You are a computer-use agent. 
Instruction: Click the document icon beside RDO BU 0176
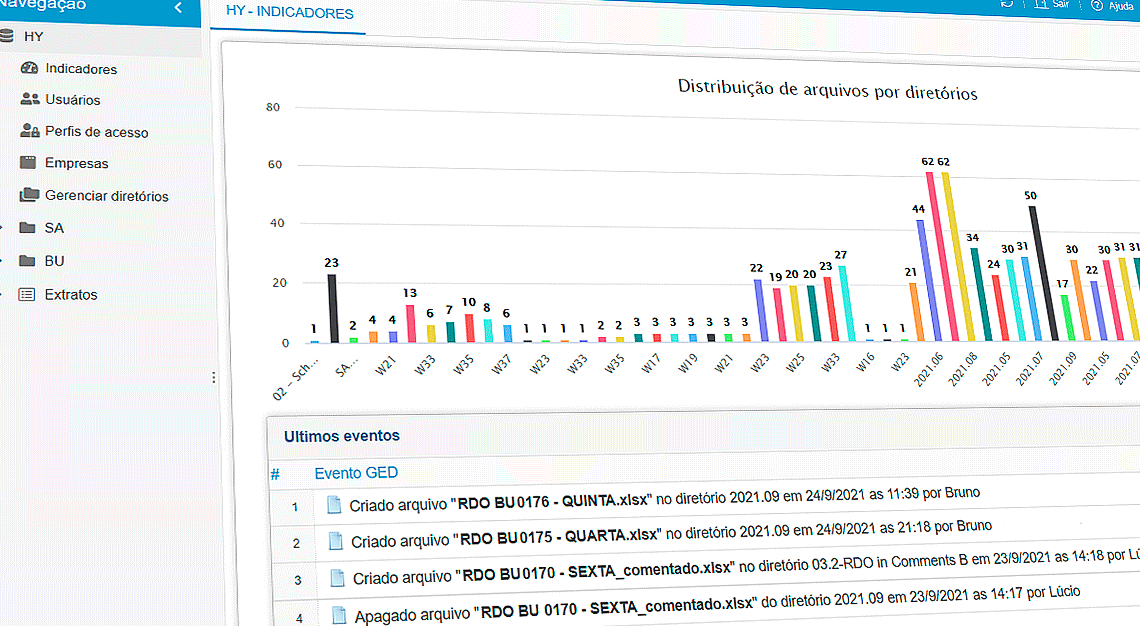pyautogui.click(x=334, y=505)
